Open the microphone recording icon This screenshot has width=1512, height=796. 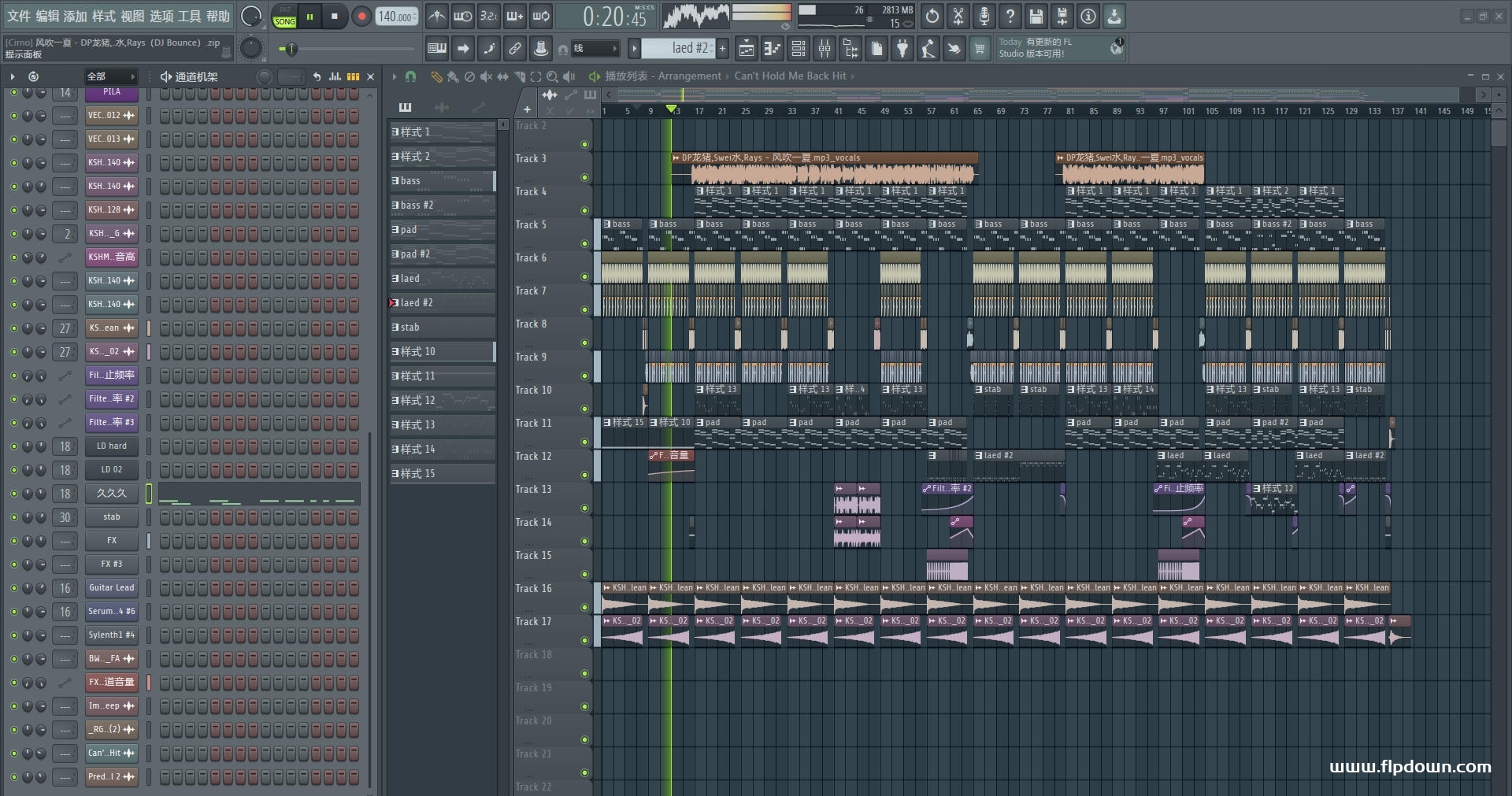coord(984,16)
